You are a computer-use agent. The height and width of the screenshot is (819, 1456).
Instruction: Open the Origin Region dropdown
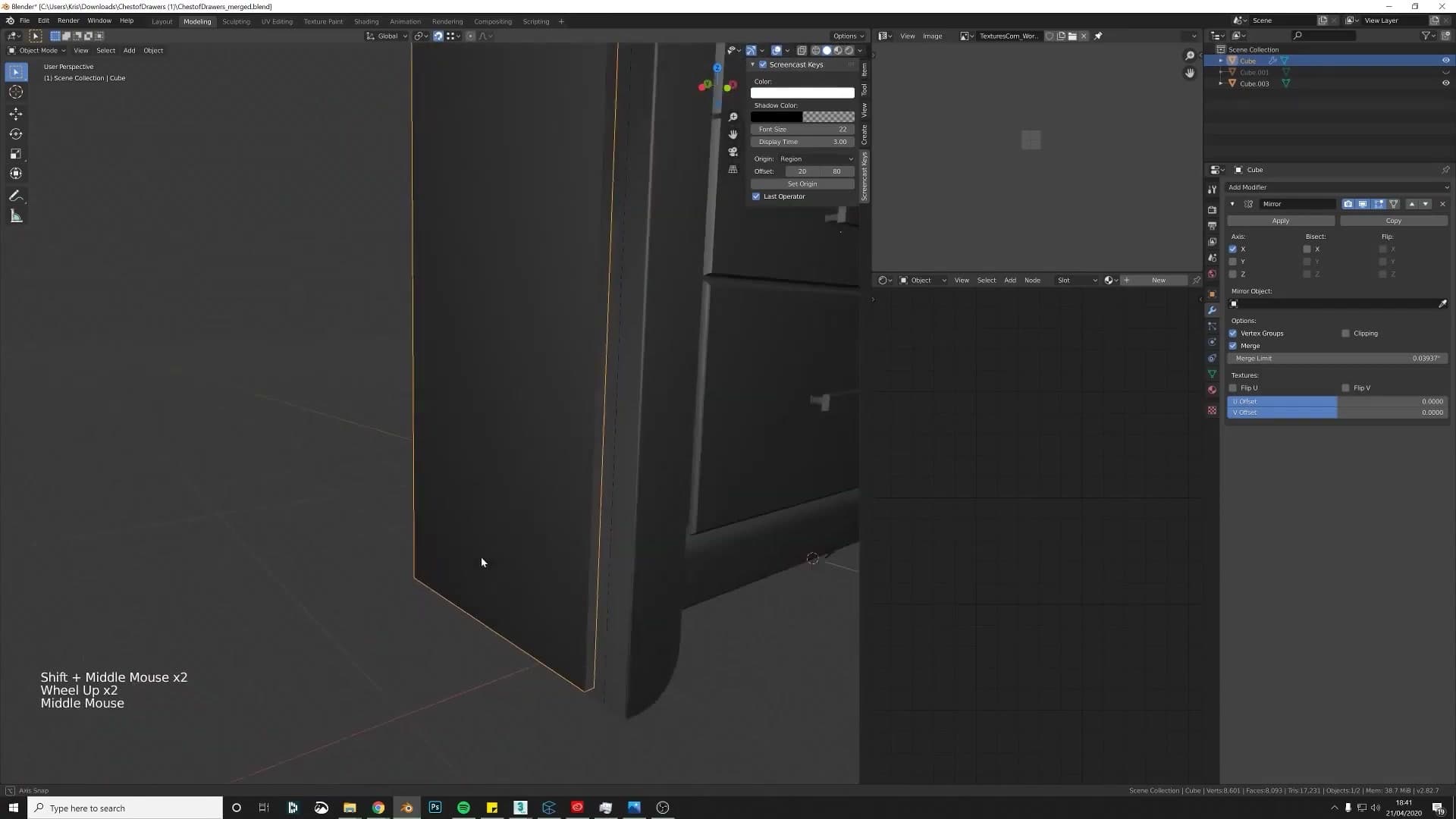point(816,158)
